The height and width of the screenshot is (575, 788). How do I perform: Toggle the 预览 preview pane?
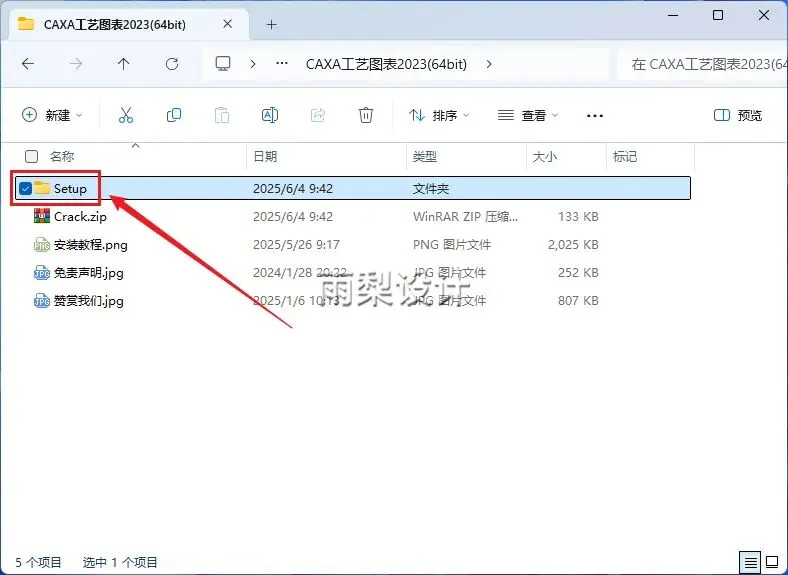738,115
